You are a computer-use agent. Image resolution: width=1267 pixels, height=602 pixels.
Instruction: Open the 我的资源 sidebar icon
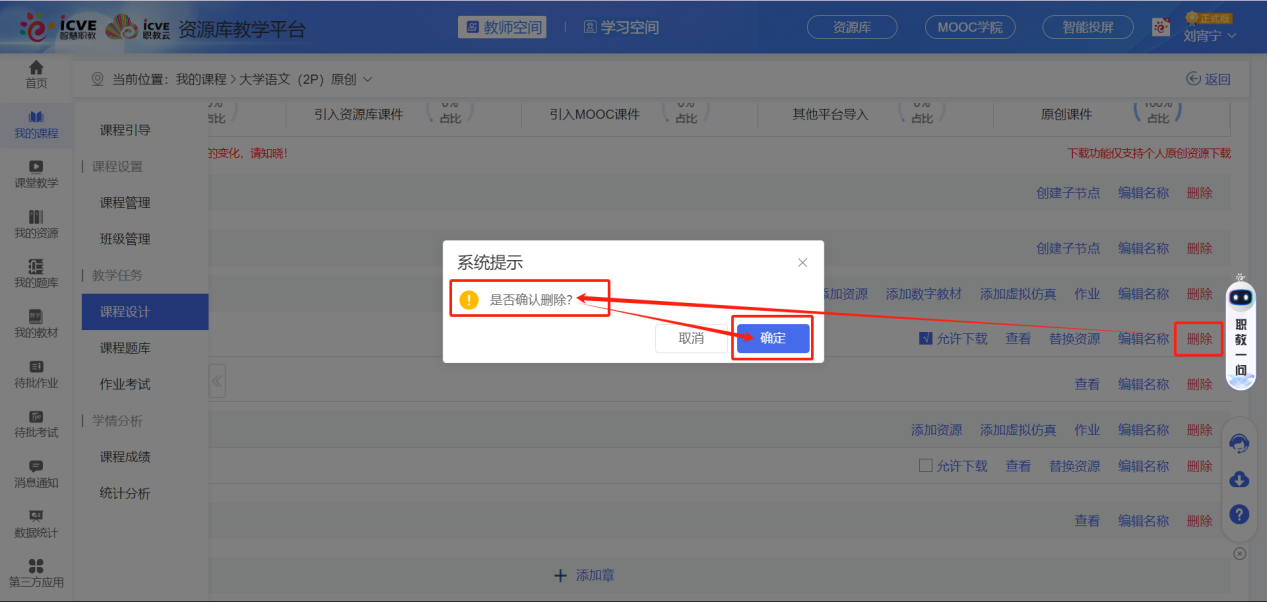coord(35,224)
